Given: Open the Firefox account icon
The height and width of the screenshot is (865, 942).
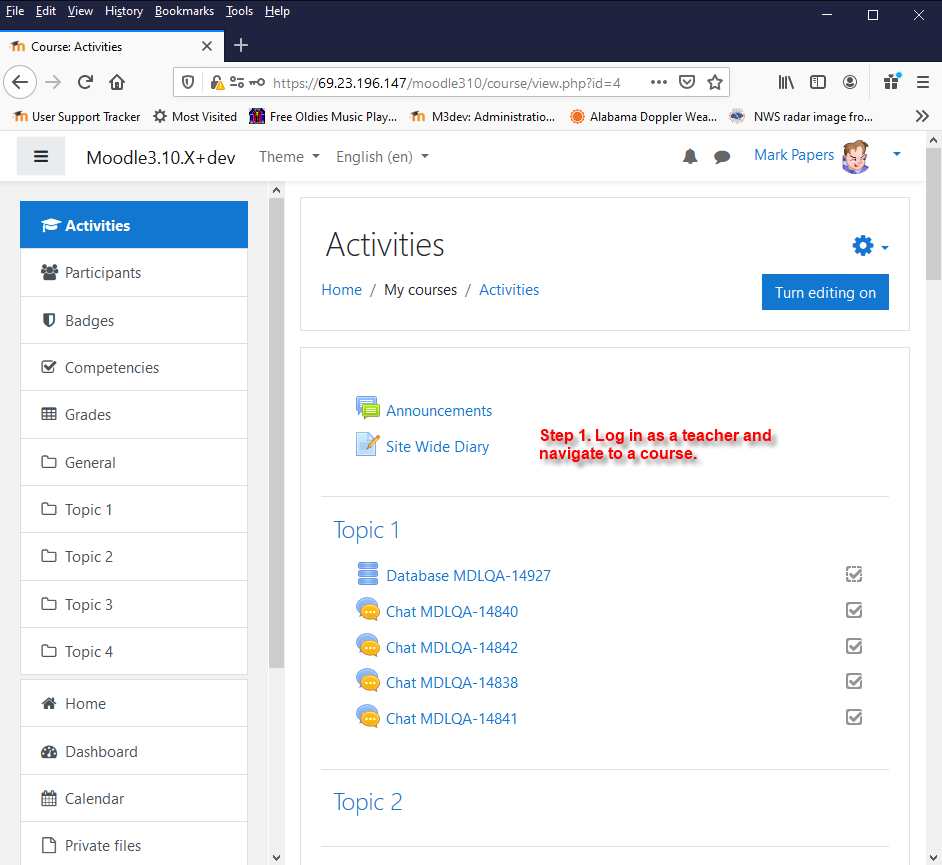Looking at the screenshot, I should (x=849, y=82).
